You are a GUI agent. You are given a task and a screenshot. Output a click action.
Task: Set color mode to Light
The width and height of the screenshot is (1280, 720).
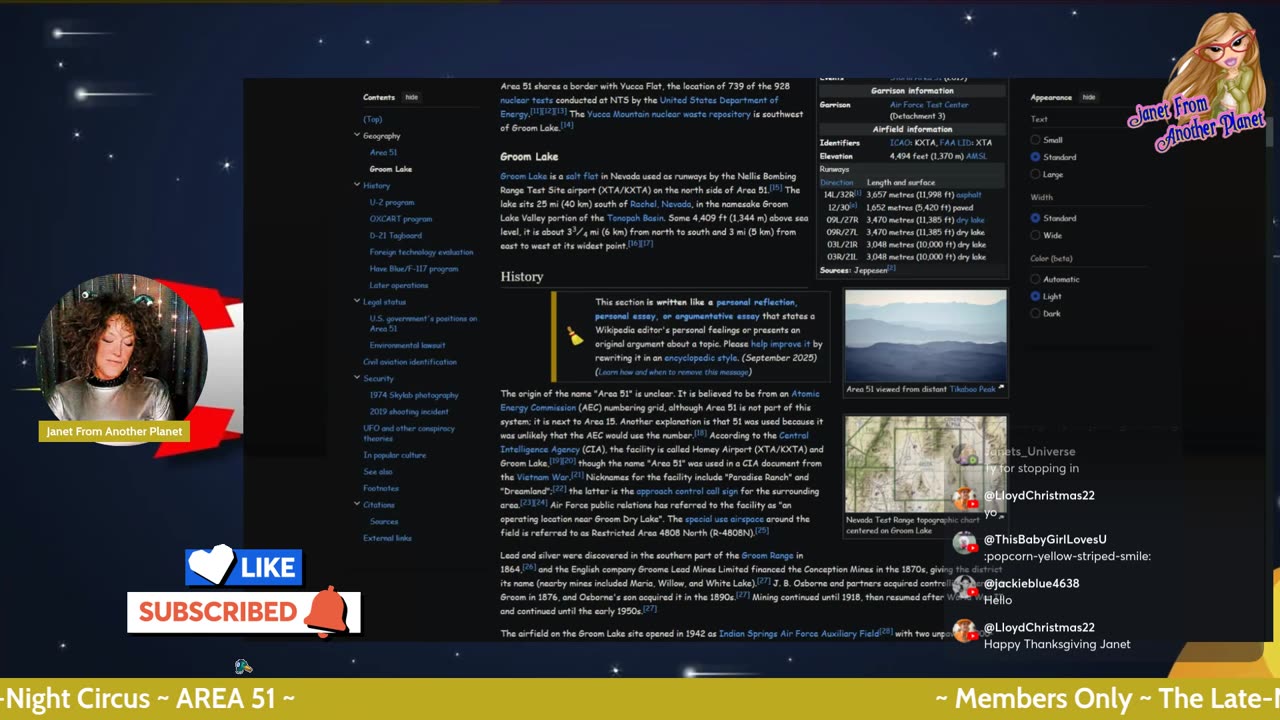click(1035, 296)
